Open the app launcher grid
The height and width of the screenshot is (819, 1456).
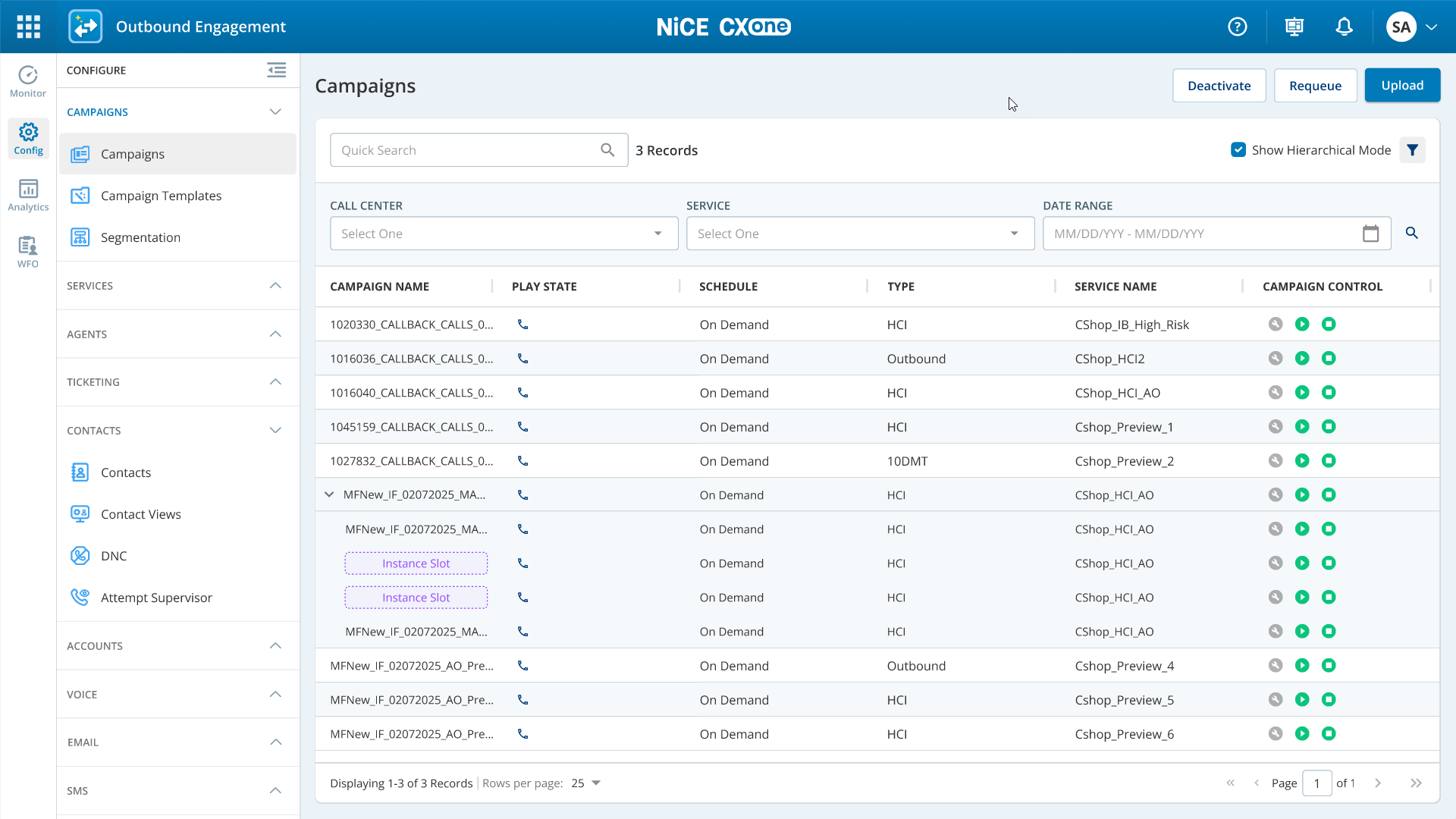(x=28, y=27)
